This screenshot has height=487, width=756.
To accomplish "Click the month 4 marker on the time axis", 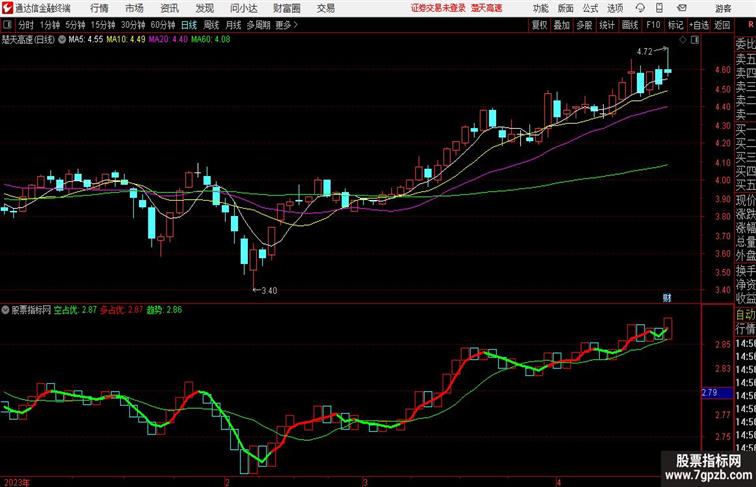I will click(559, 482).
